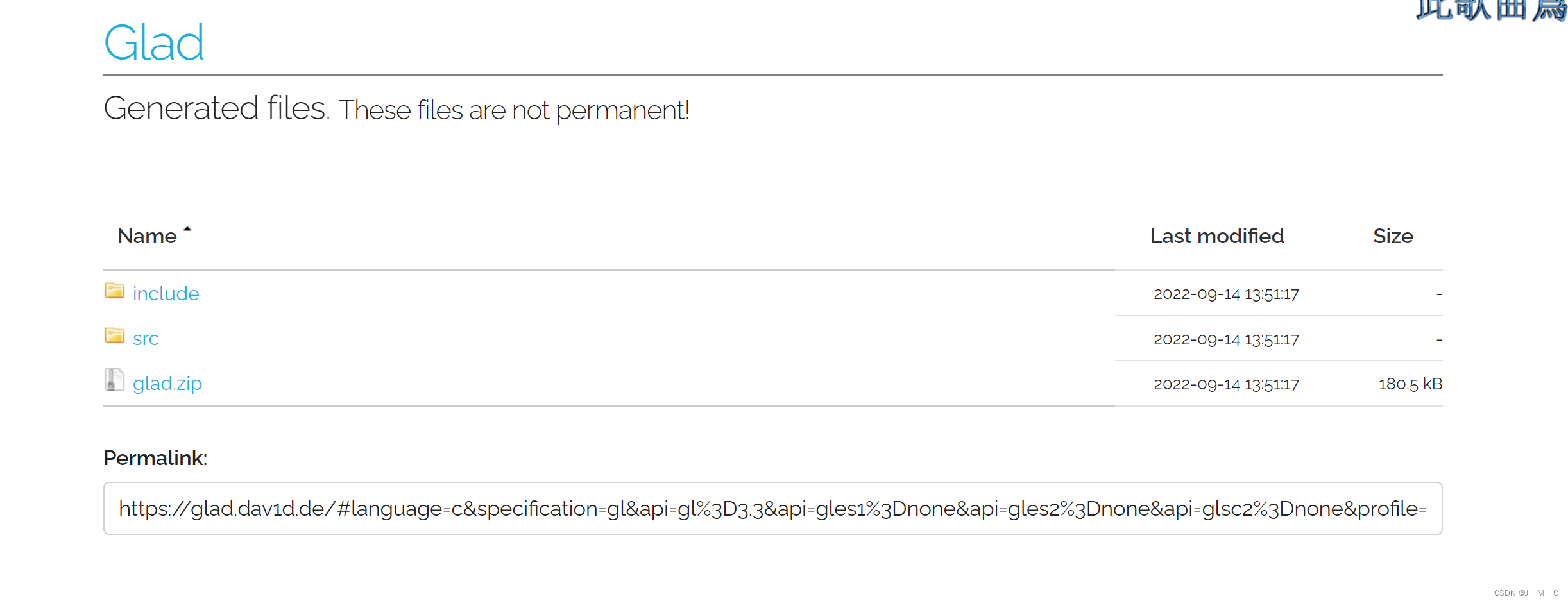
Task: Sort the list by Name column header
Action: coord(147,236)
